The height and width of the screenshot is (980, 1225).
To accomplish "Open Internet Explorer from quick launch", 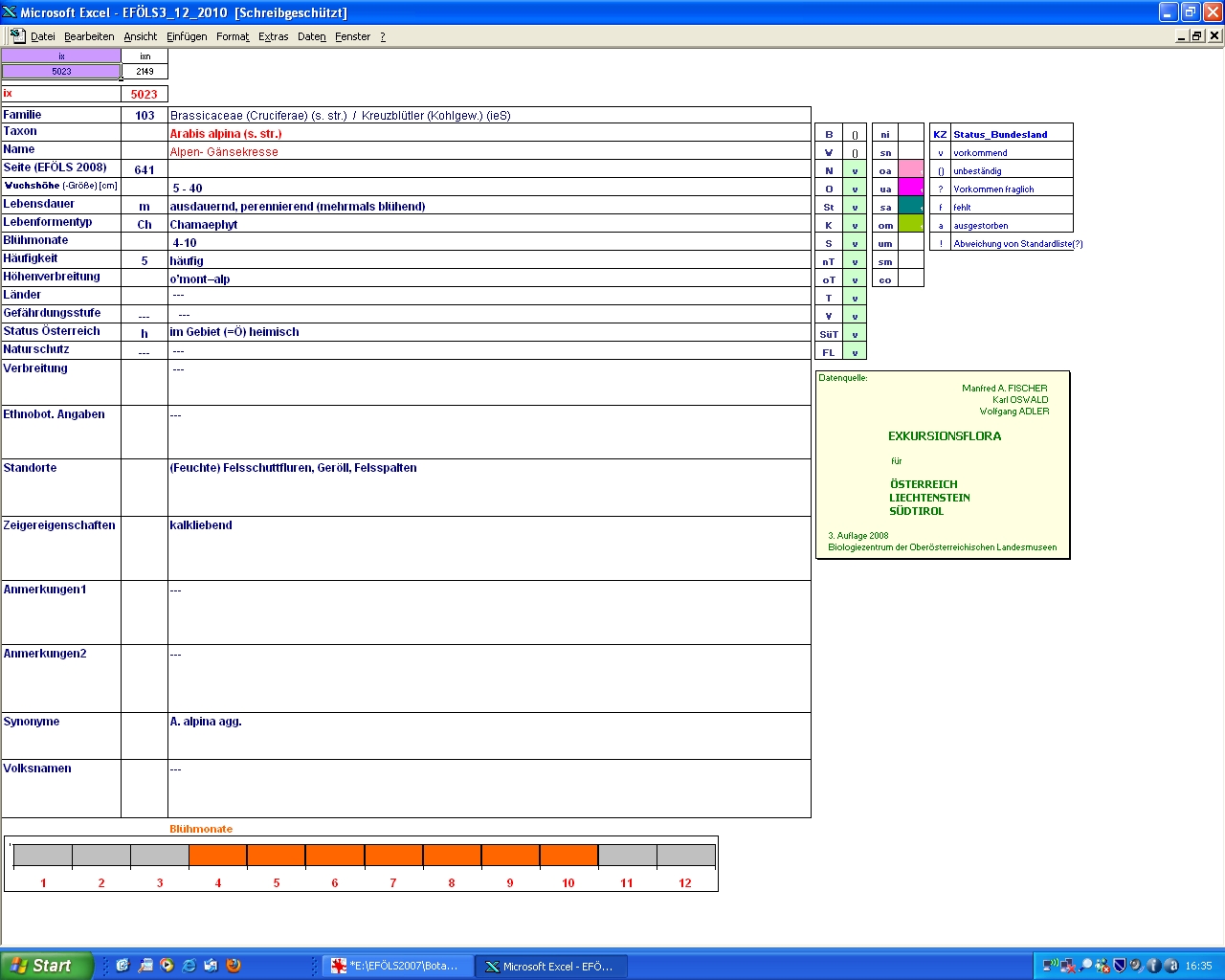I will pyautogui.click(x=189, y=966).
